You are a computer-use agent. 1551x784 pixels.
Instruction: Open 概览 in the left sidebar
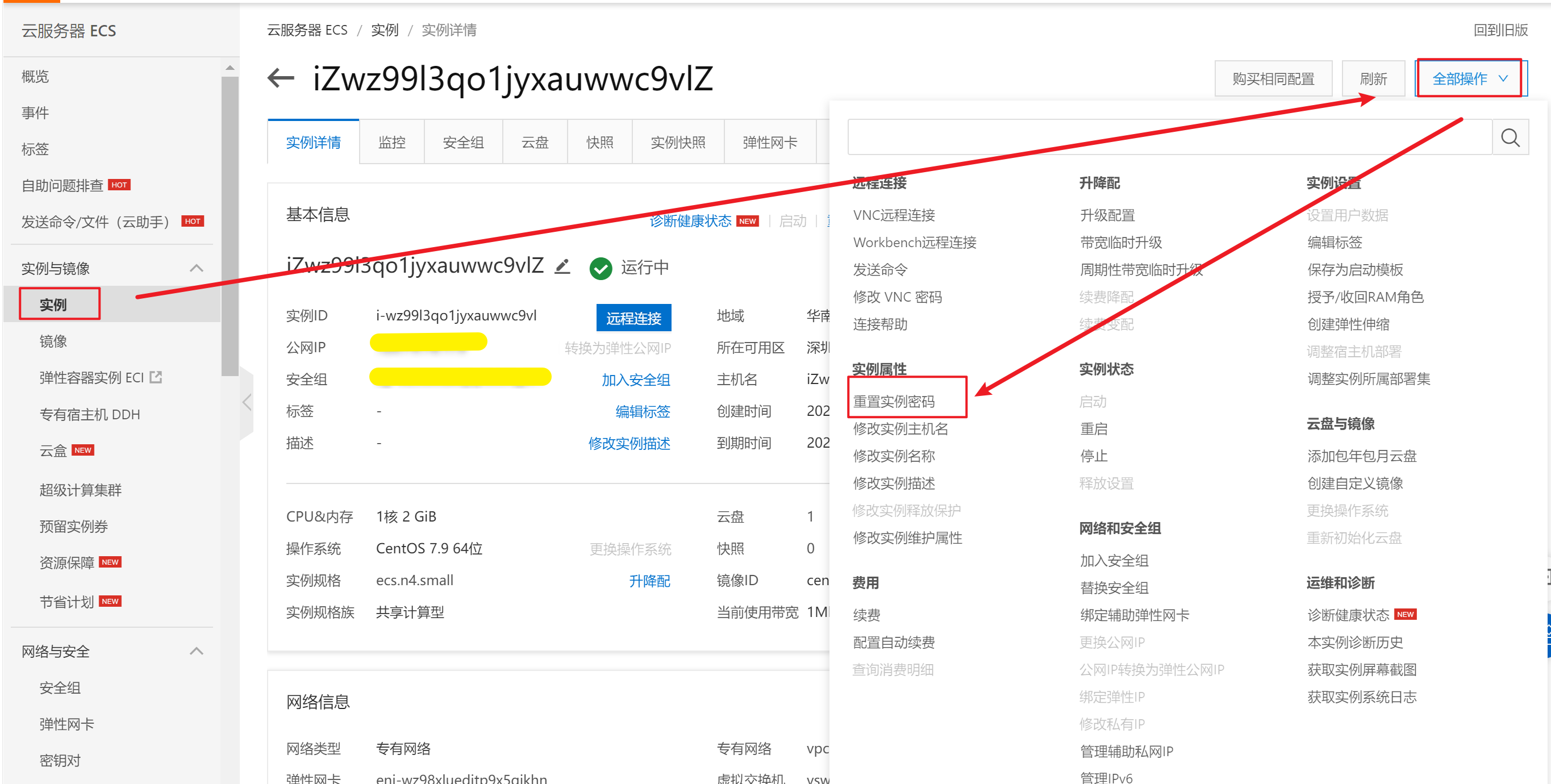[x=35, y=77]
